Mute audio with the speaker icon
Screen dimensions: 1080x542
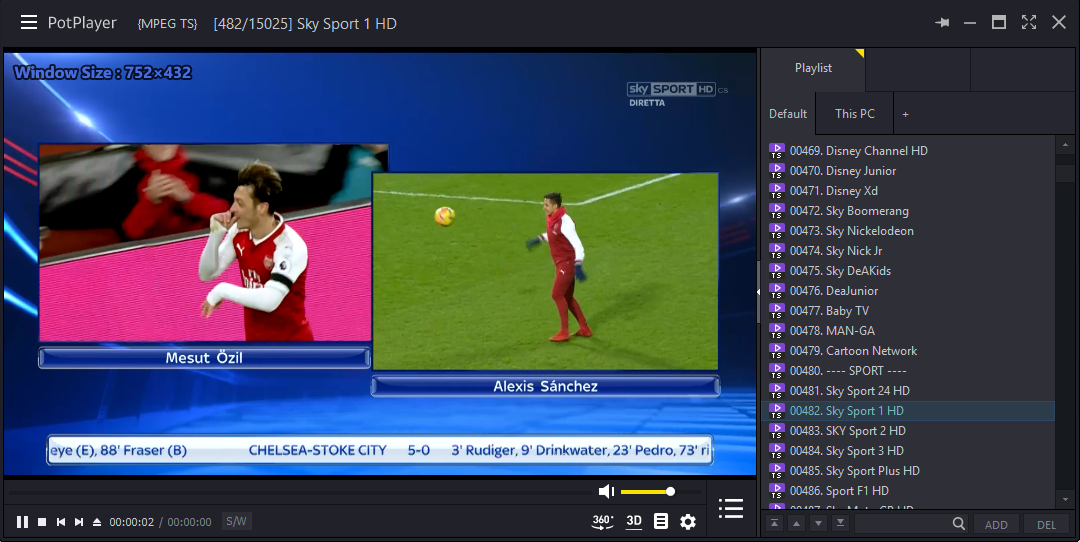(606, 491)
